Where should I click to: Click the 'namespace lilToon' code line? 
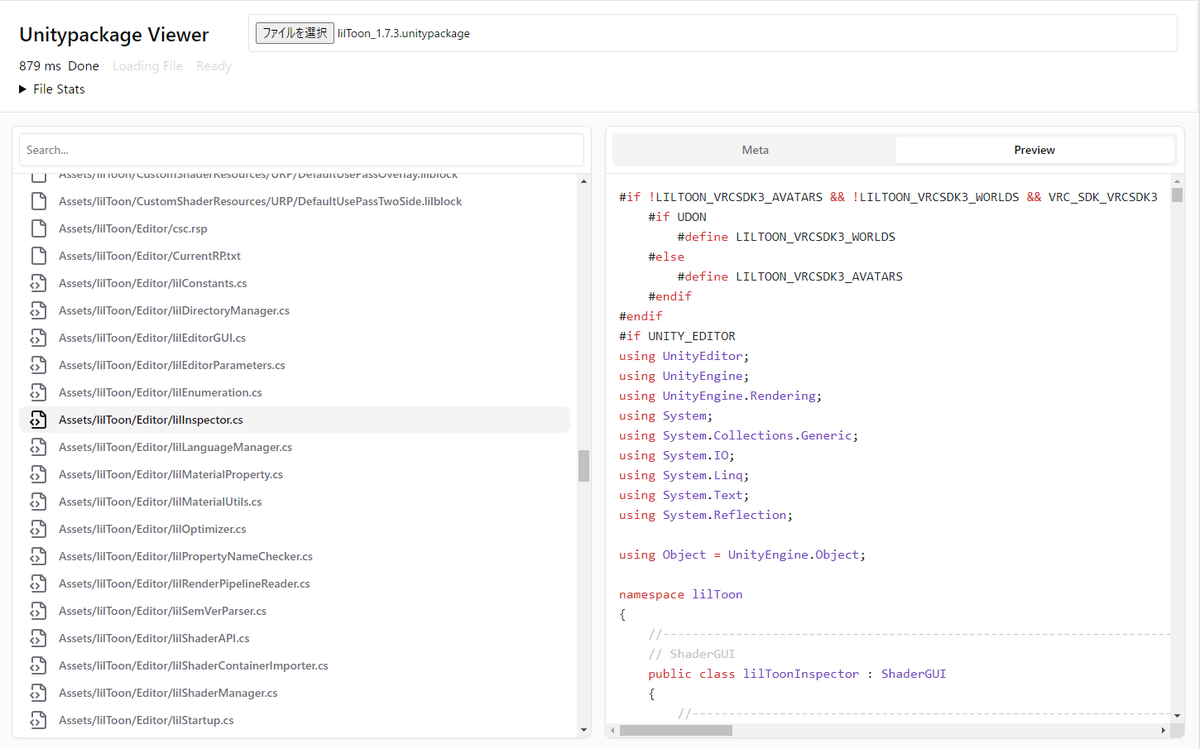click(681, 594)
